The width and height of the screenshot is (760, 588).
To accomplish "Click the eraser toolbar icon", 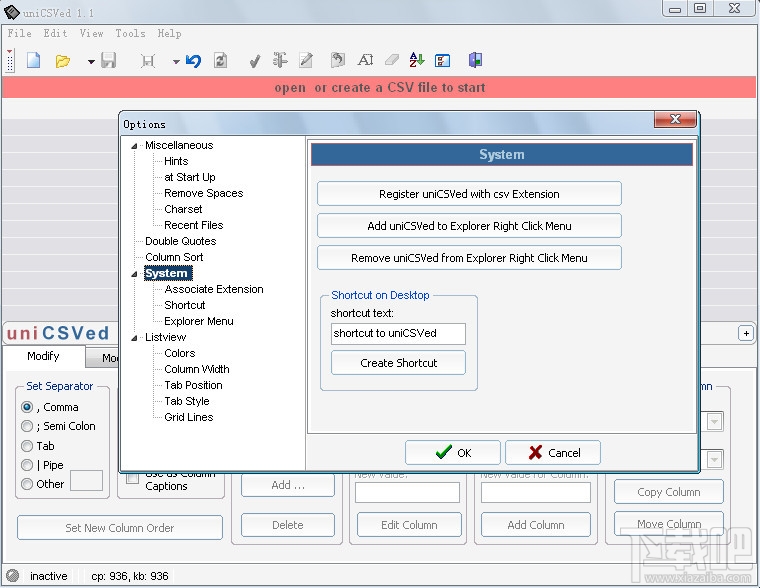I will 392,60.
